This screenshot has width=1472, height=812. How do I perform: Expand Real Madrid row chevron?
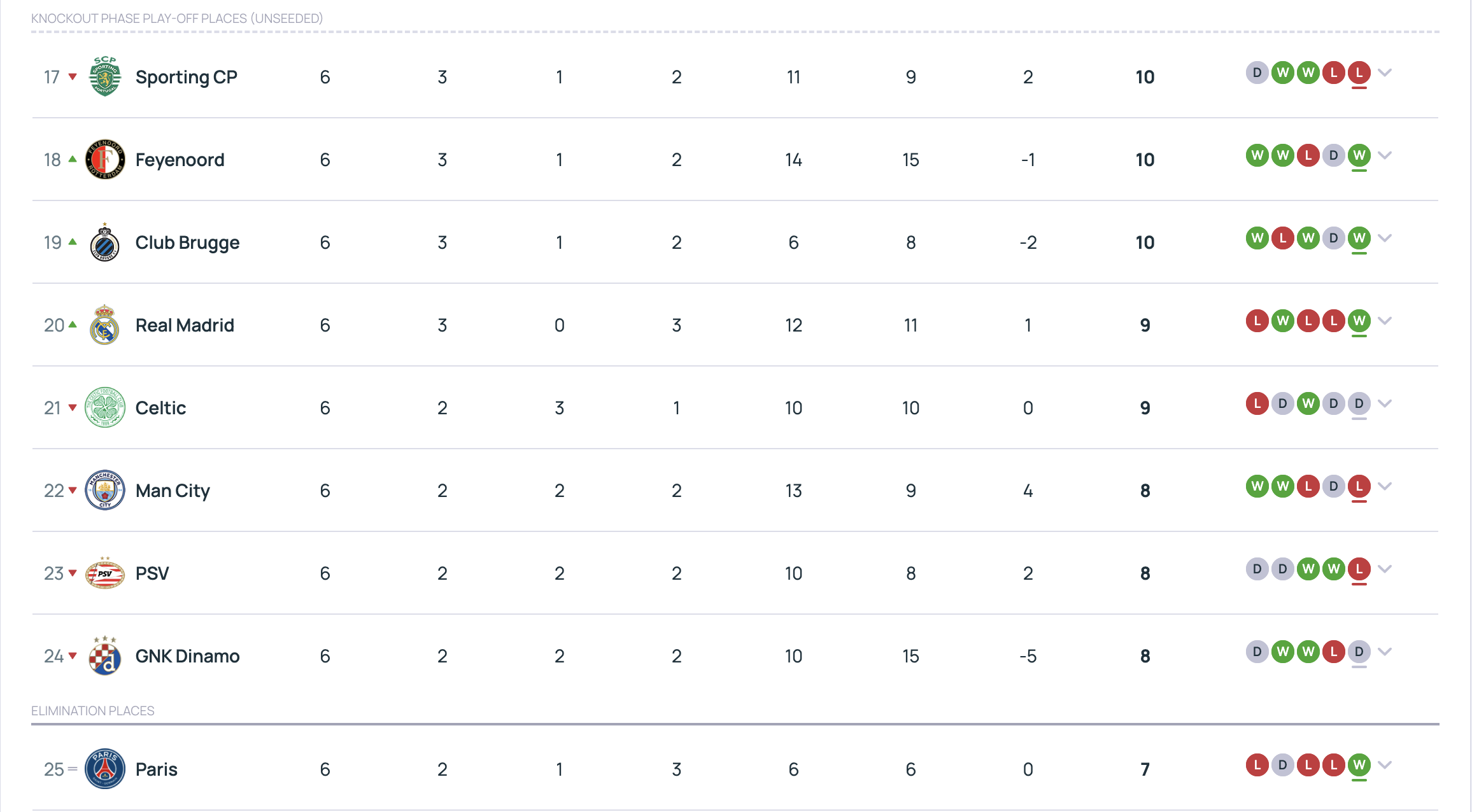tap(1385, 321)
